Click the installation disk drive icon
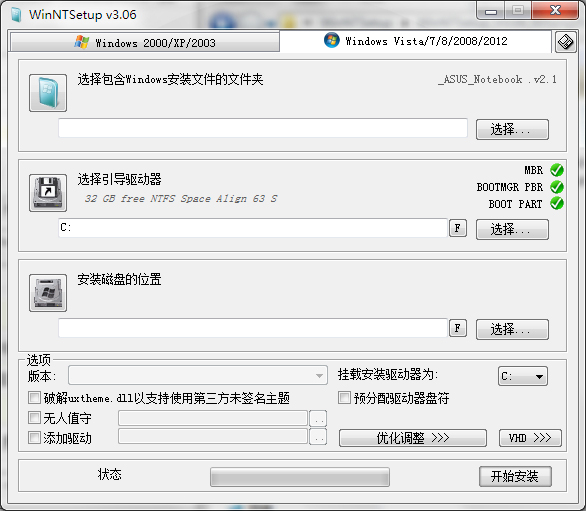The image size is (586, 511). pos(48,293)
